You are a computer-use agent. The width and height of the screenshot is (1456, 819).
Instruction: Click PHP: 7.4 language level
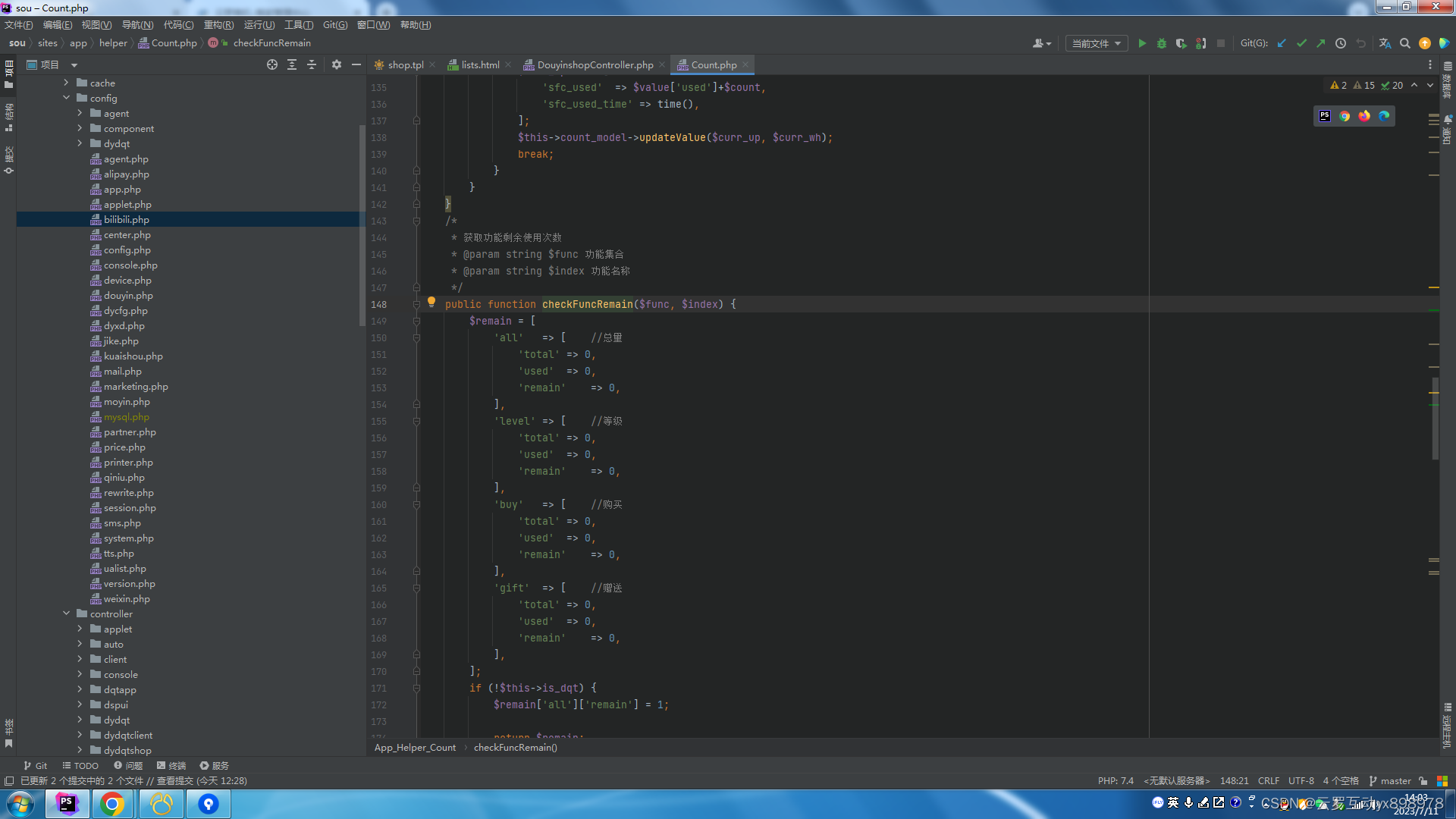click(x=1116, y=781)
